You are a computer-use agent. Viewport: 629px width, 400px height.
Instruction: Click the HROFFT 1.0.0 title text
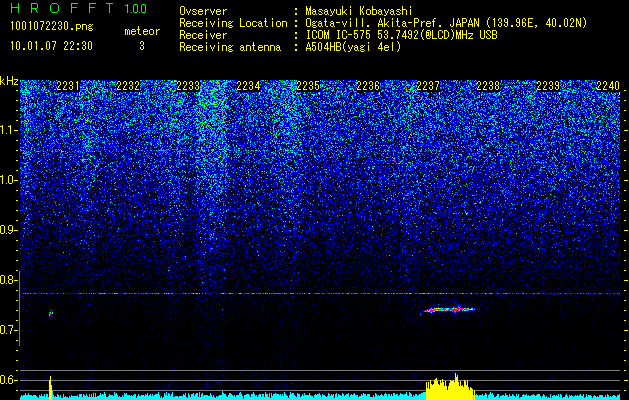79,8
